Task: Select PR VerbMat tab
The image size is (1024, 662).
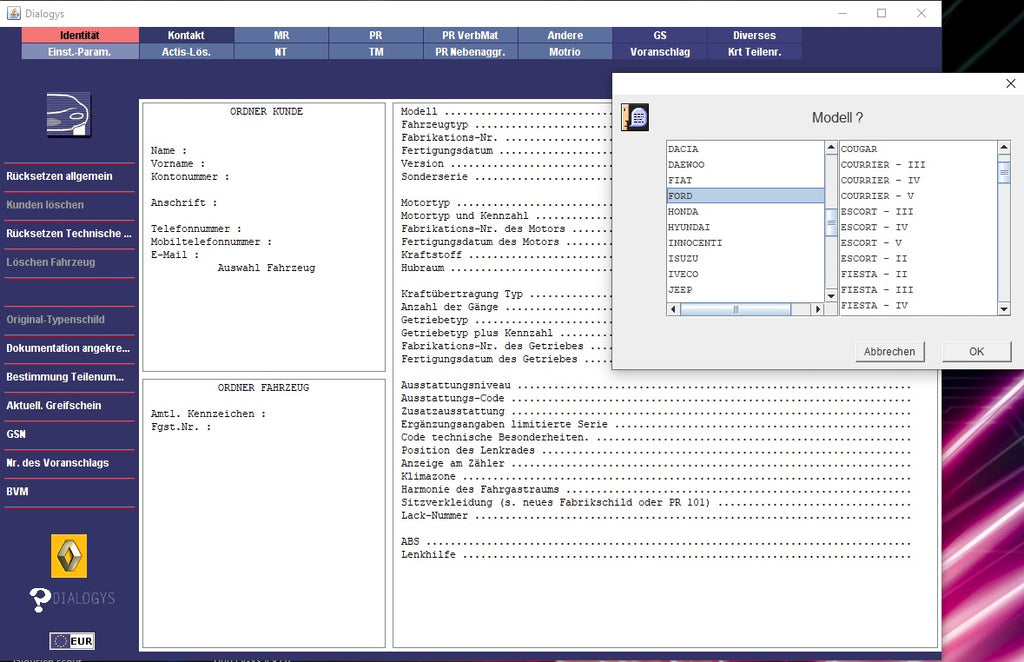Action: 470,35
